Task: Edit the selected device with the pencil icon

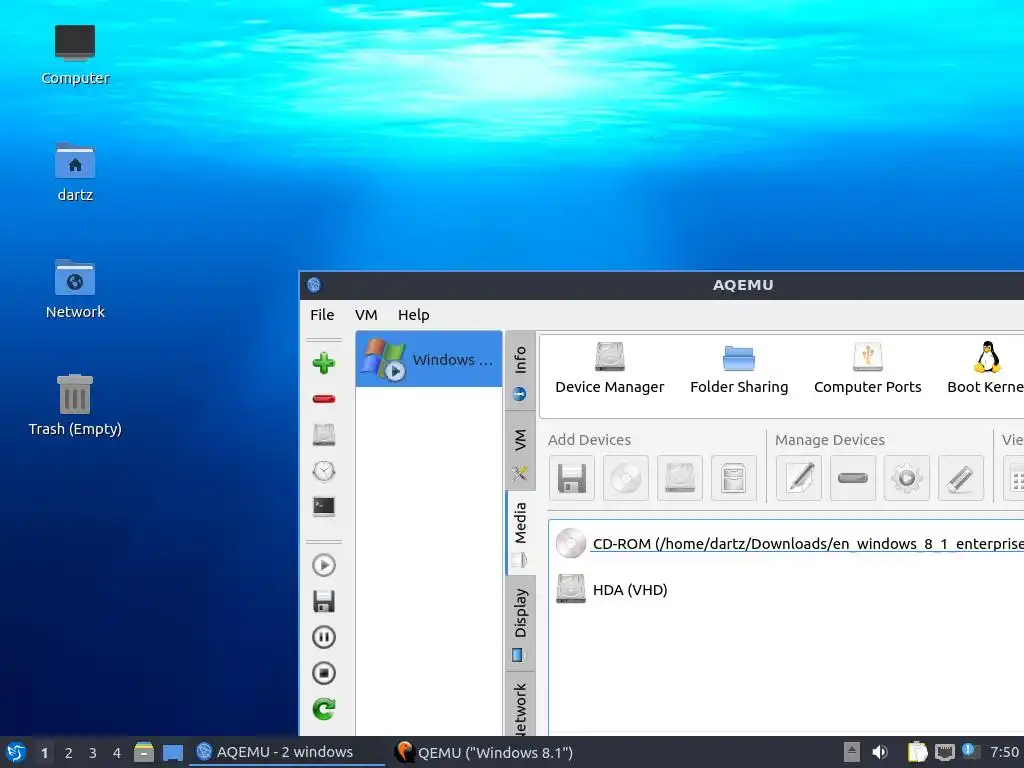Action: (x=799, y=478)
